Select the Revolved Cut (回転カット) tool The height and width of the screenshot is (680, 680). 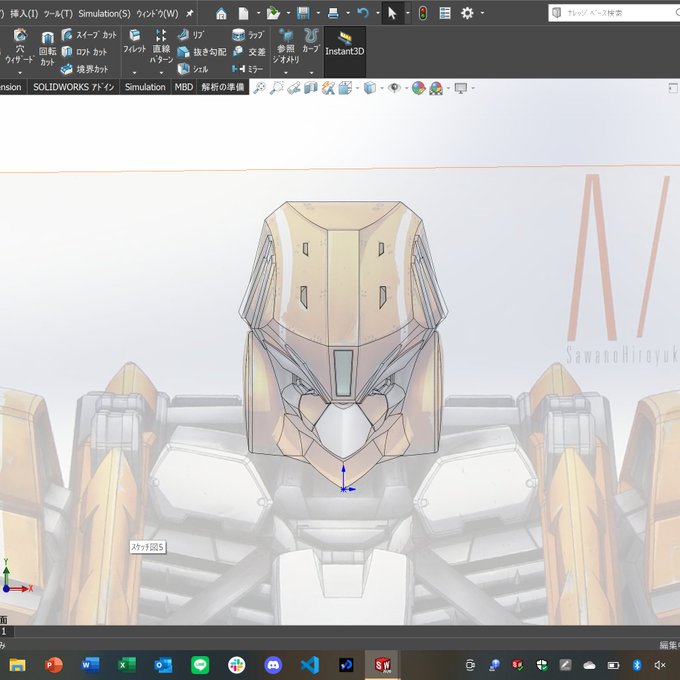click(x=48, y=49)
